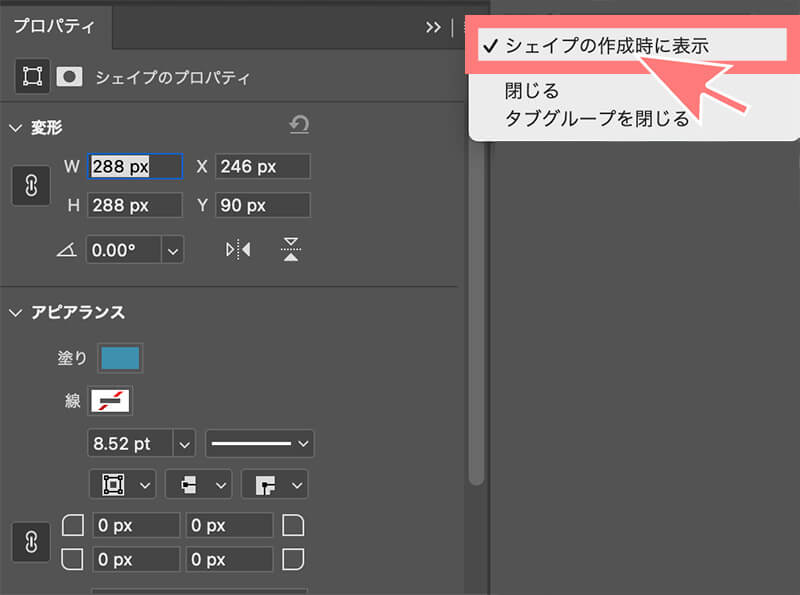Click the top-right corner radius icon
800x595 pixels.
point(293,525)
